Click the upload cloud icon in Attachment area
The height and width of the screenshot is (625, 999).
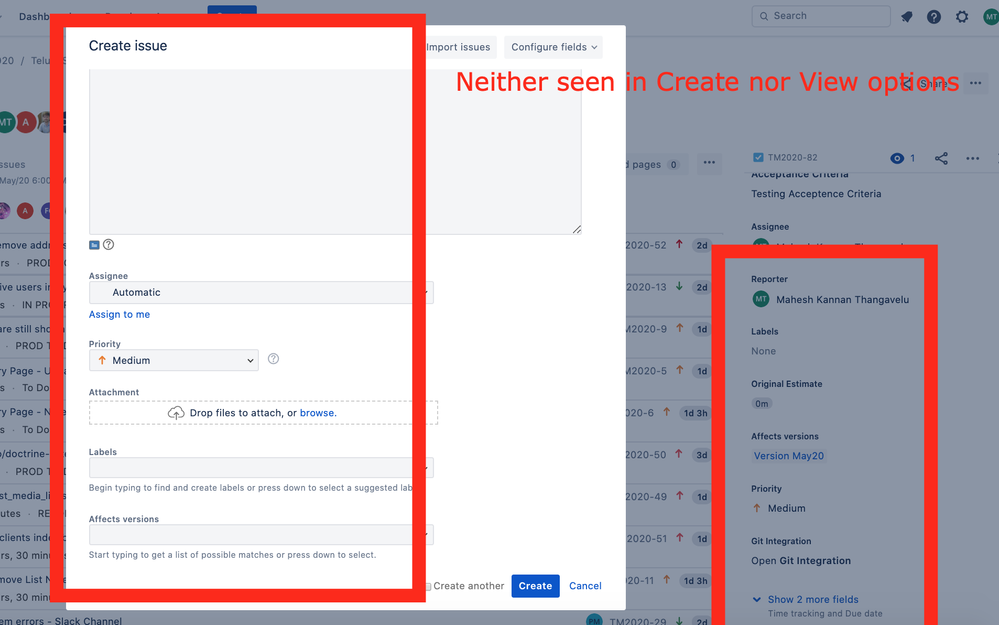[176, 413]
